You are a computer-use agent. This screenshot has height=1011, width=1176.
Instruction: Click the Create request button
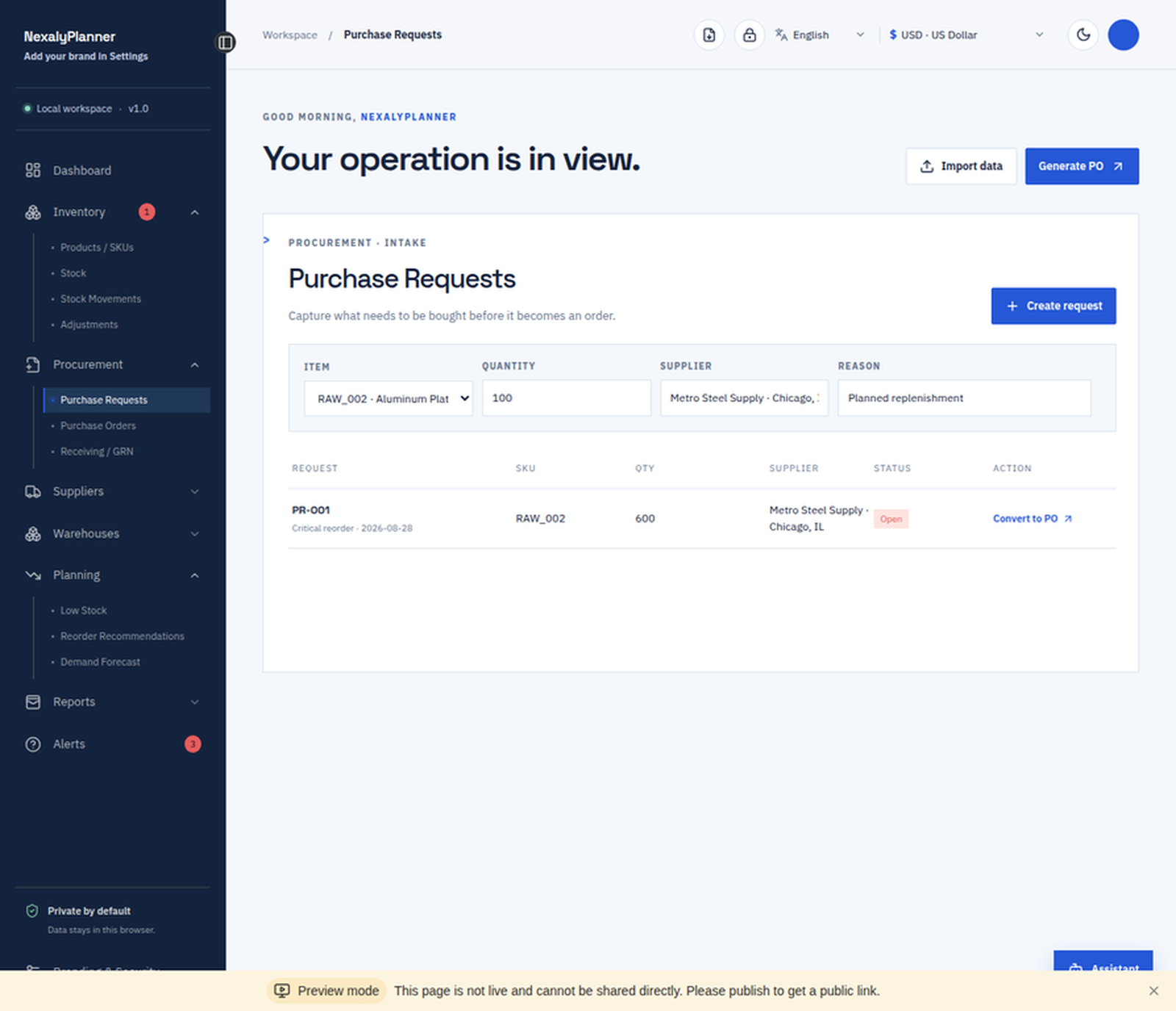1053,306
